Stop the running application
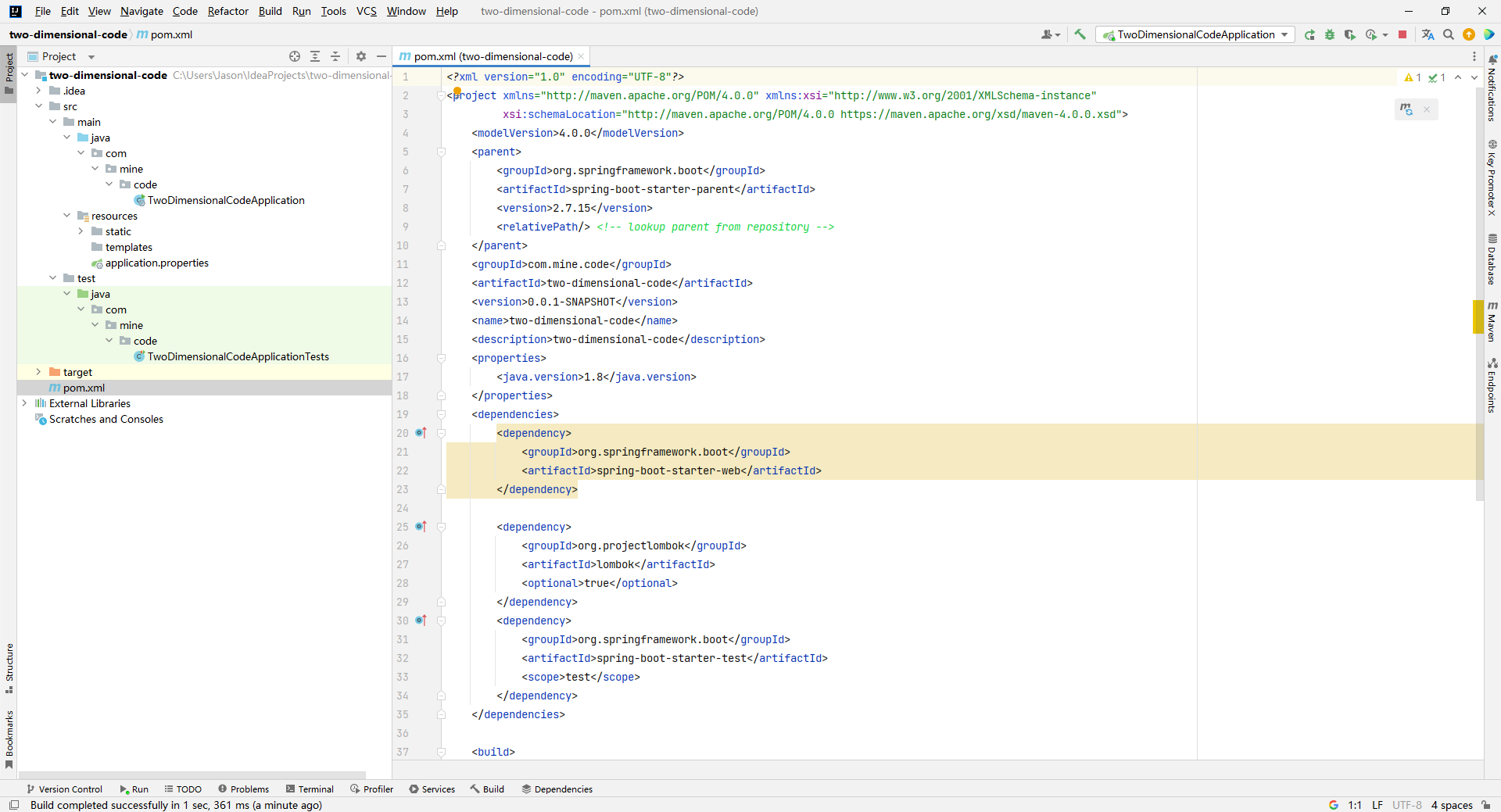This screenshot has width=1501, height=812. point(1402,34)
